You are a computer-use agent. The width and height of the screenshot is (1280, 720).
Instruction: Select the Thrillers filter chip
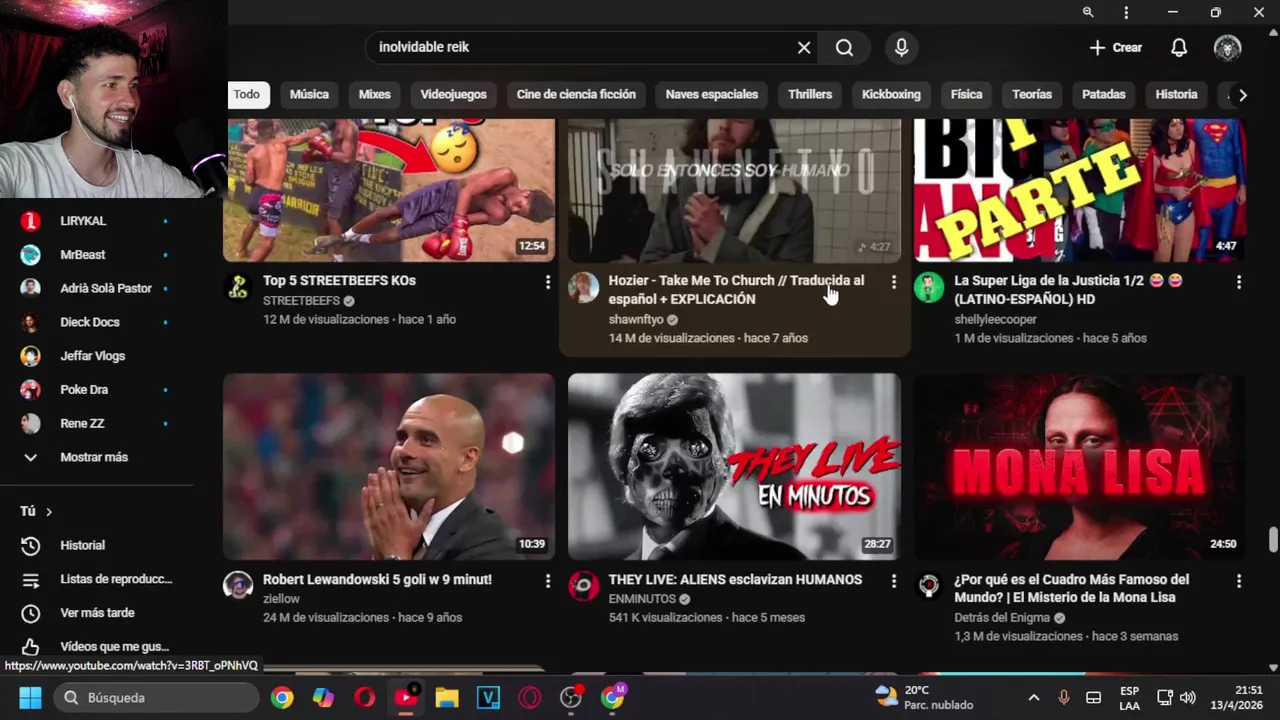coord(810,94)
